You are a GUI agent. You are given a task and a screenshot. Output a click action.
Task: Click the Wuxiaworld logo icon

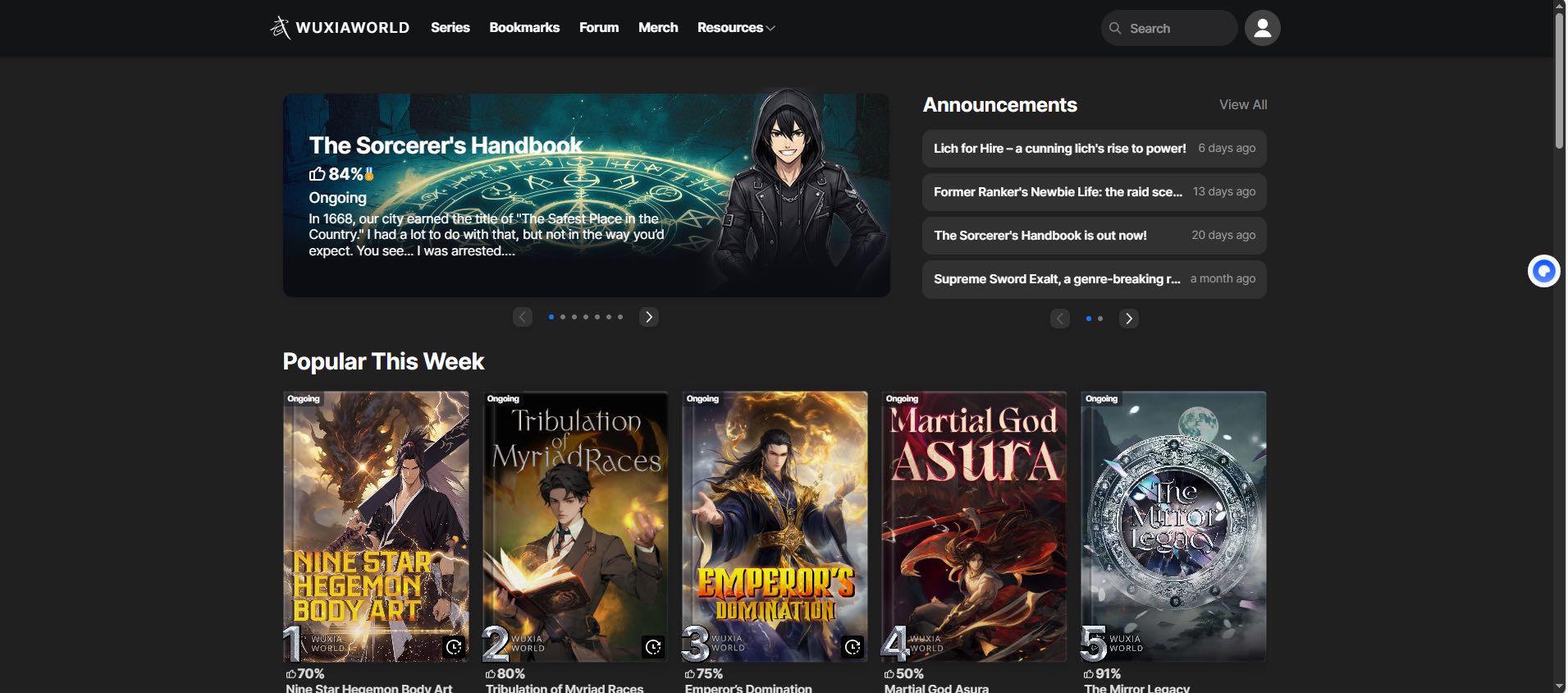click(281, 28)
